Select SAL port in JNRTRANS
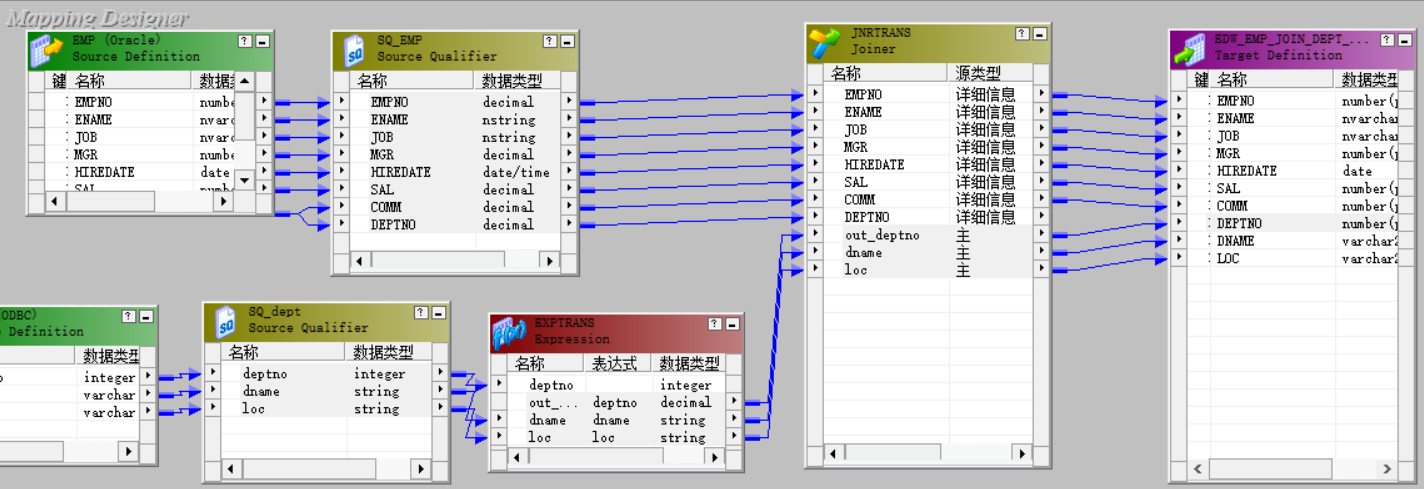The width and height of the screenshot is (1424, 489). click(x=927, y=182)
